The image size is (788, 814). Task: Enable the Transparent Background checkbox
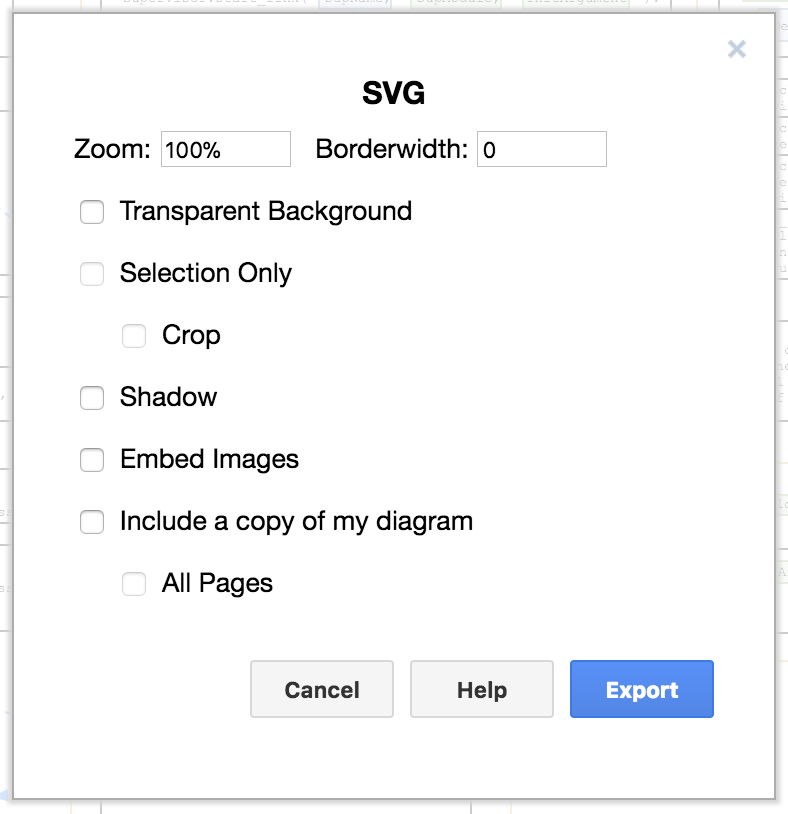pyautogui.click(x=92, y=212)
